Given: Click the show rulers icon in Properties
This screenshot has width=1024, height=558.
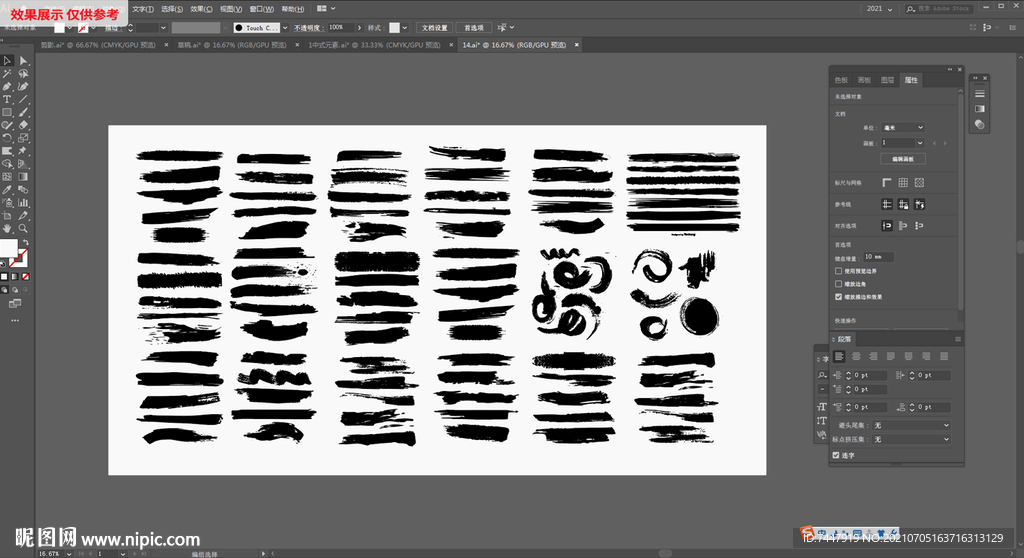Looking at the screenshot, I should click(886, 183).
